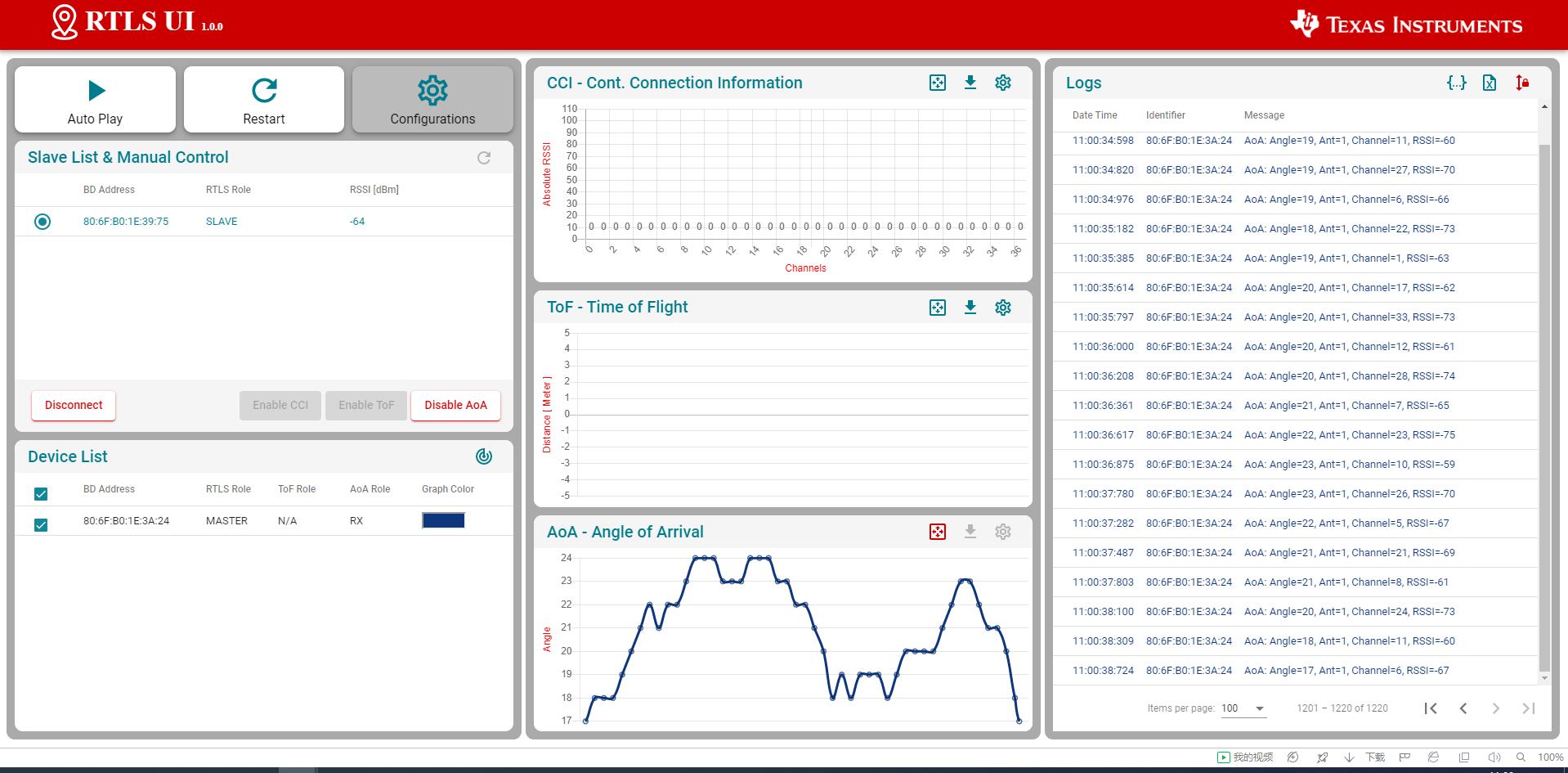Start Auto Play

pos(95,100)
